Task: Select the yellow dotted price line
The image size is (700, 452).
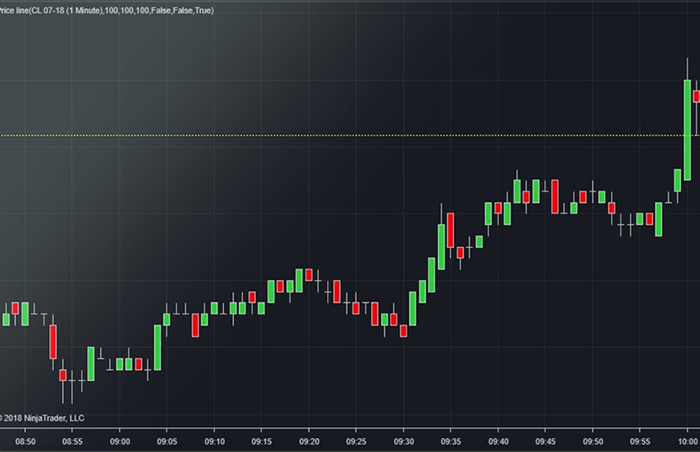Action: pyautogui.click(x=350, y=135)
